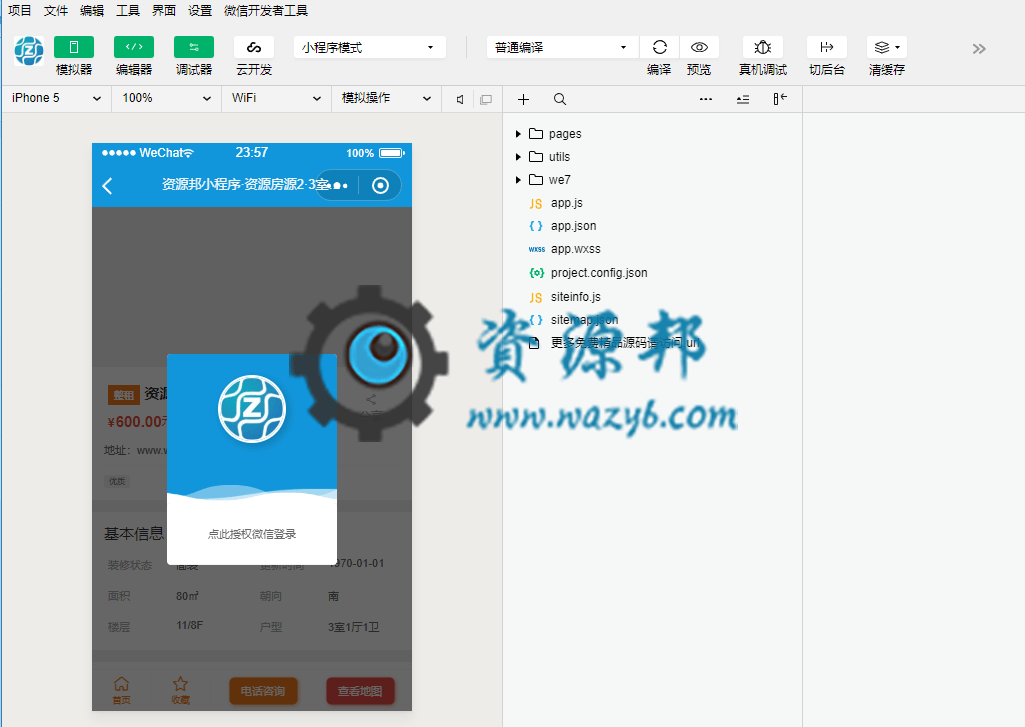Toggle the 模拟器 simulator panel button
1025x727 pixels.
(x=74, y=47)
